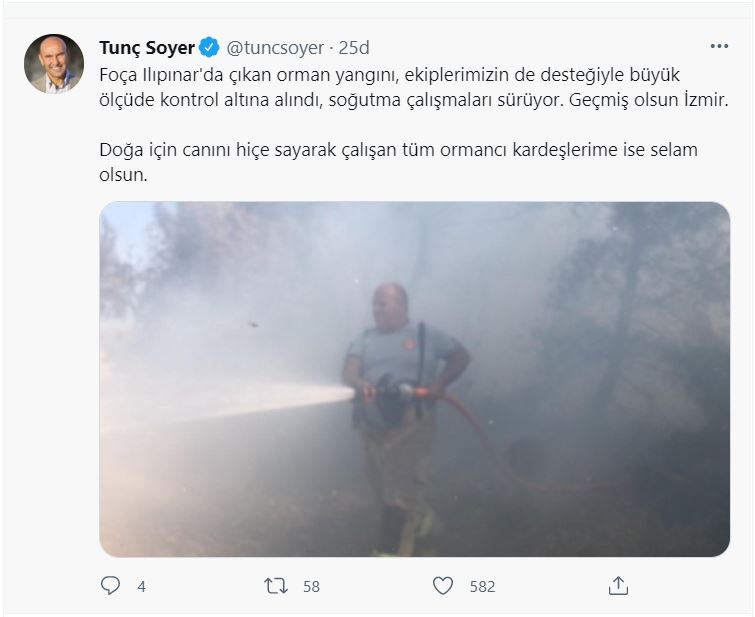The height and width of the screenshot is (617, 755).
Task: Click the blue verified badge
Action: click(209, 47)
